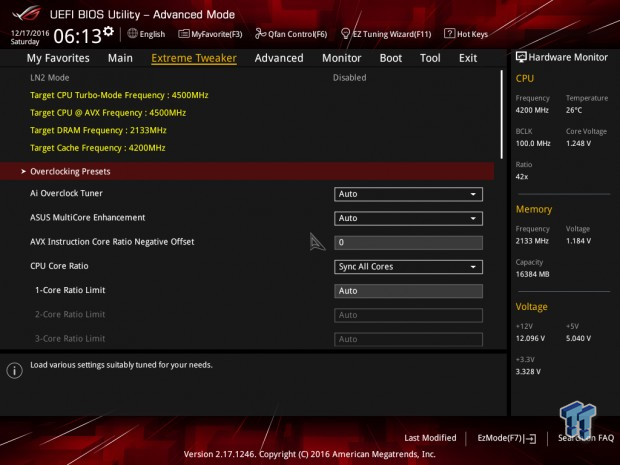Image resolution: width=620 pixels, height=465 pixels.
Task: Switch to the Main tab
Action: point(120,58)
